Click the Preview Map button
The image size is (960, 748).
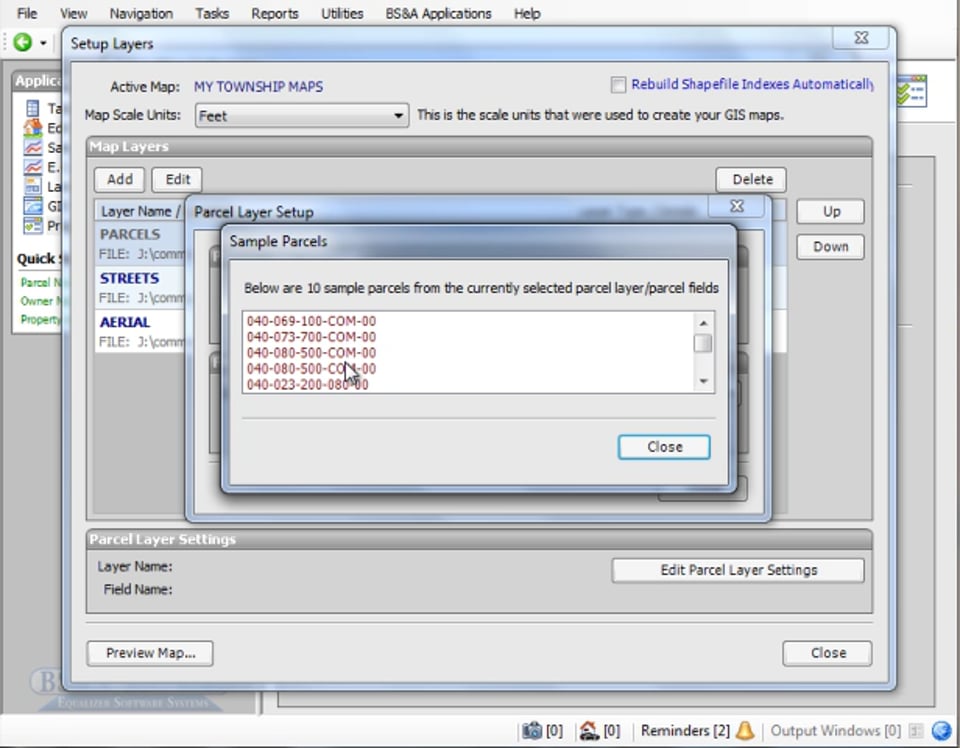point(150,653)
